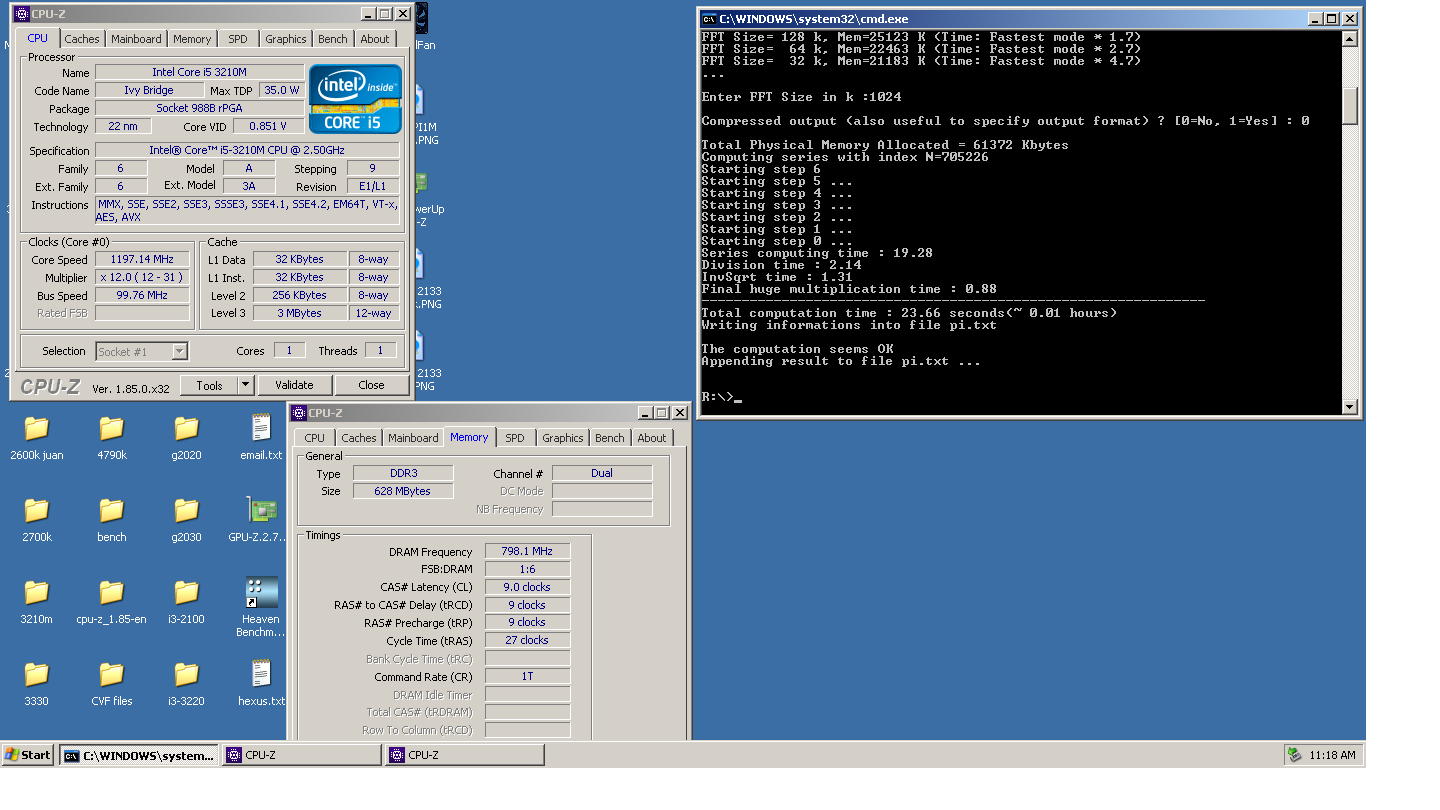Open the 3210m folder icon
This screenshot has height=810, width=1440.
point(37,593)
